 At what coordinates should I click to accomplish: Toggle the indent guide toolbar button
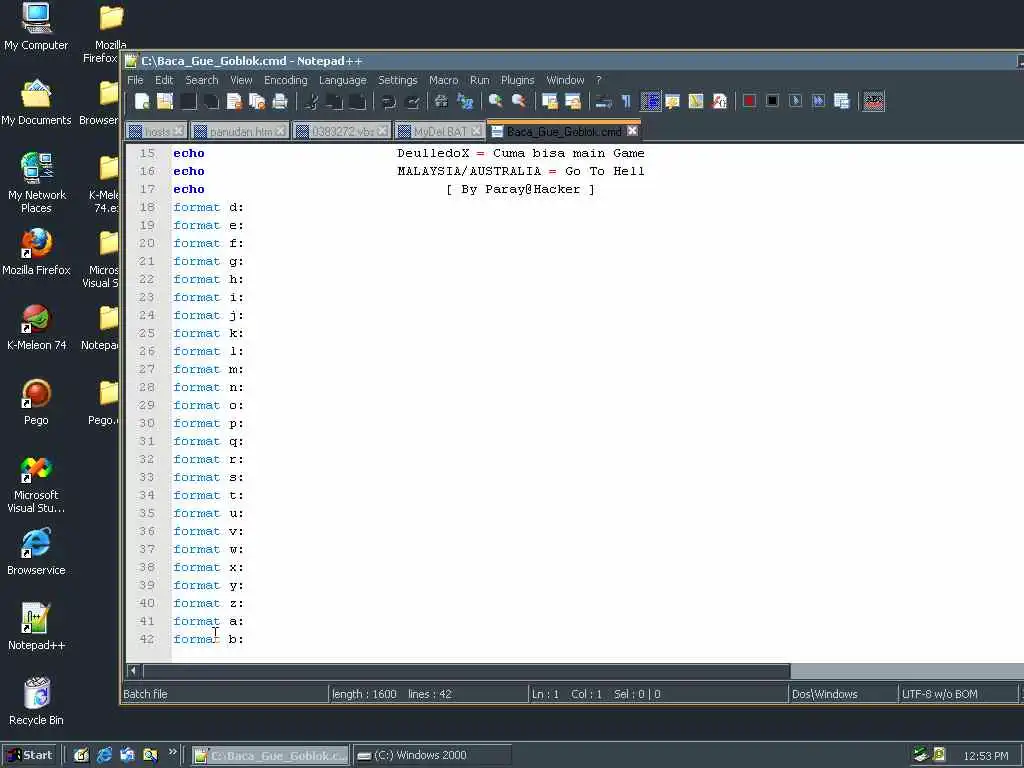(x=650, y=101)
